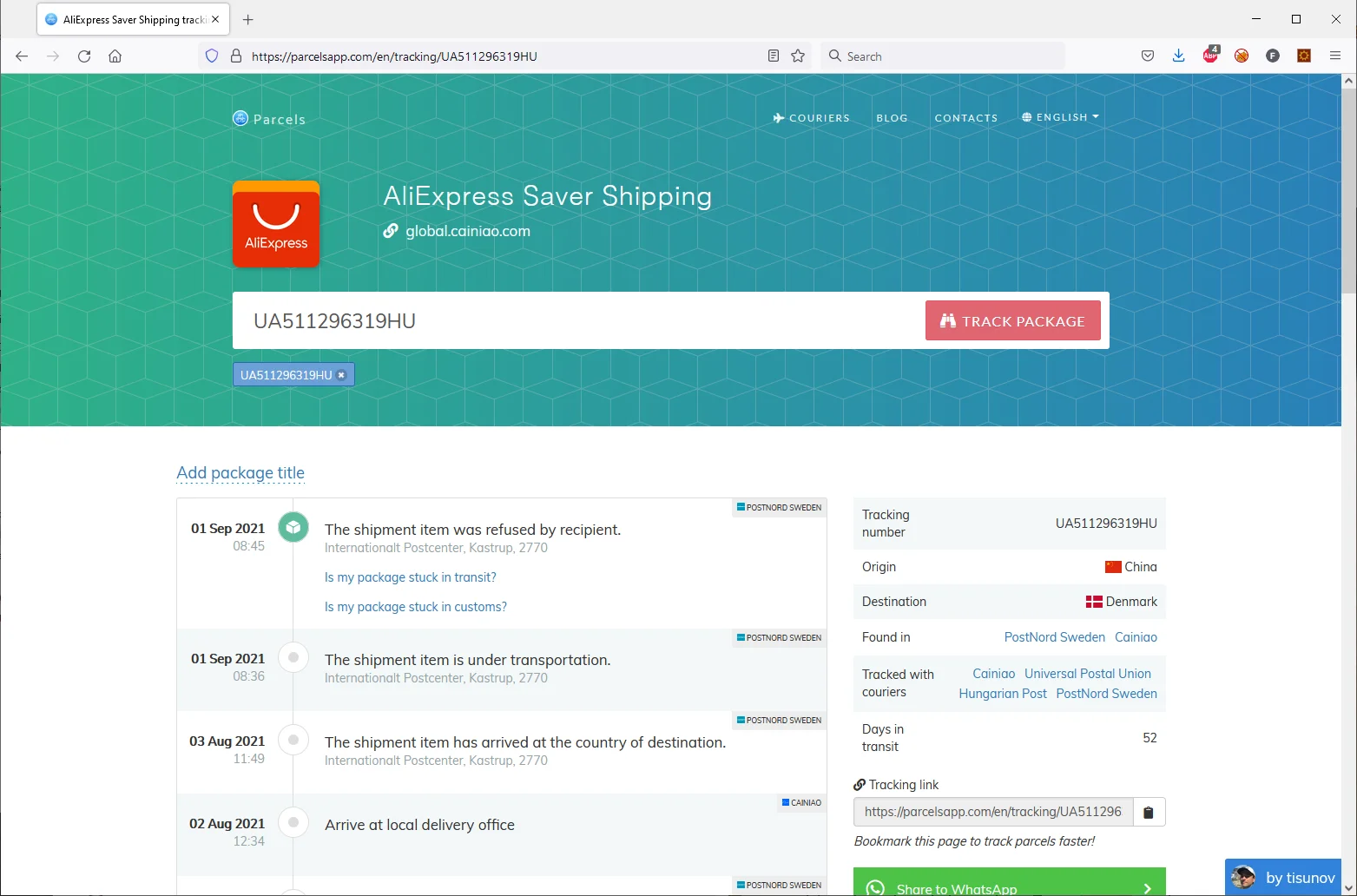Viewport: 1357px width, 896px height.
Task: Save page to Pocket
Action: [x=1148, y=56]
